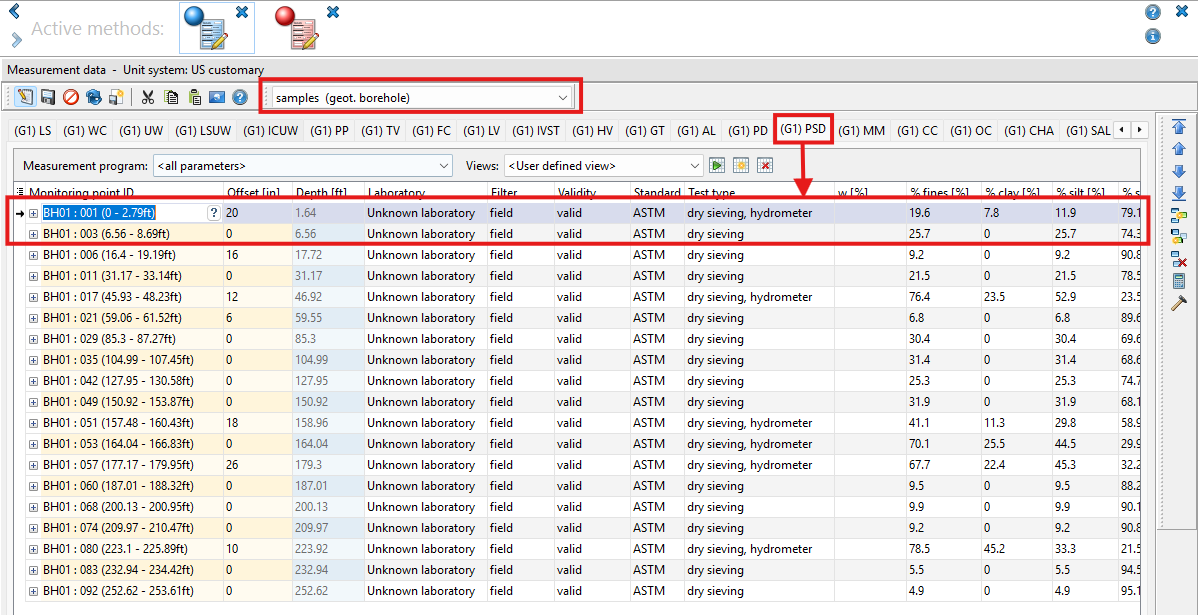Screen dimensions: 1198x615
Task: Switch to the (G1) PSD tab
Action: click(x=803, y=129)
